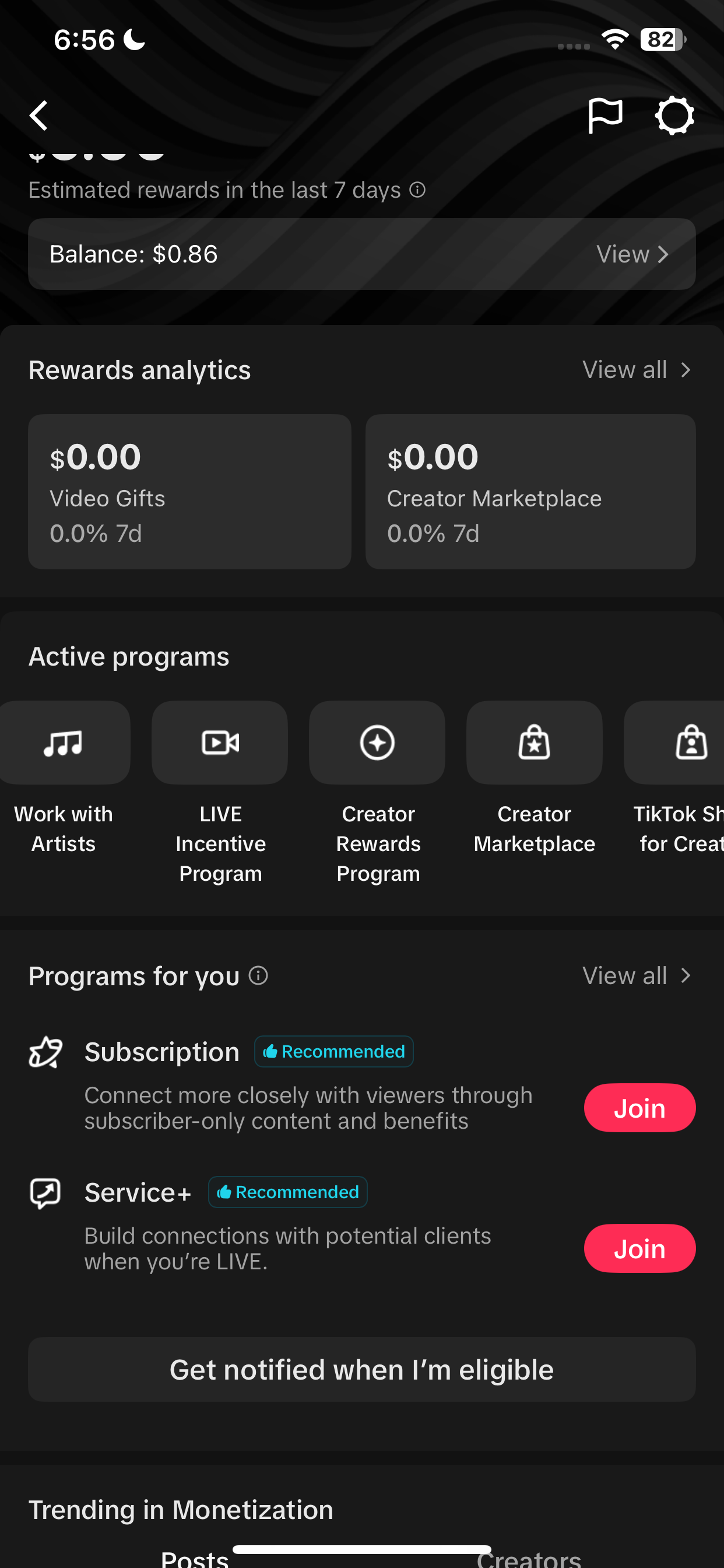This screenshot has height=1568, width=724.
Task: Open Work with Artists music icon
Action: pyautogui.click(x=64, y=743)
